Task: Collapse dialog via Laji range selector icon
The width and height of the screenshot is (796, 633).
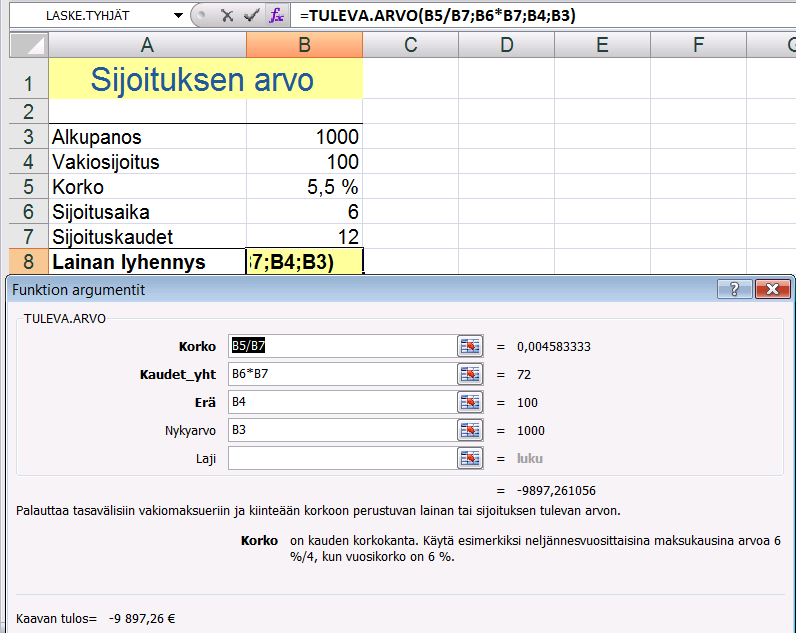Action: [x=470, y=458]
